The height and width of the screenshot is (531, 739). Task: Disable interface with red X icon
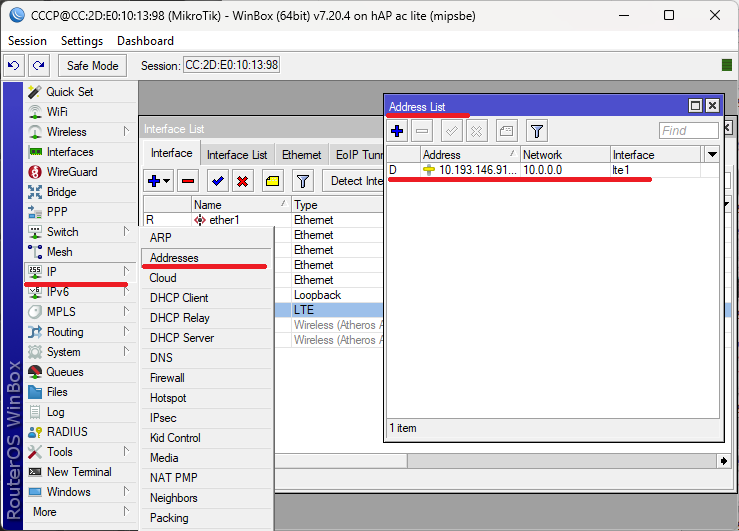(x=242, y=181)
